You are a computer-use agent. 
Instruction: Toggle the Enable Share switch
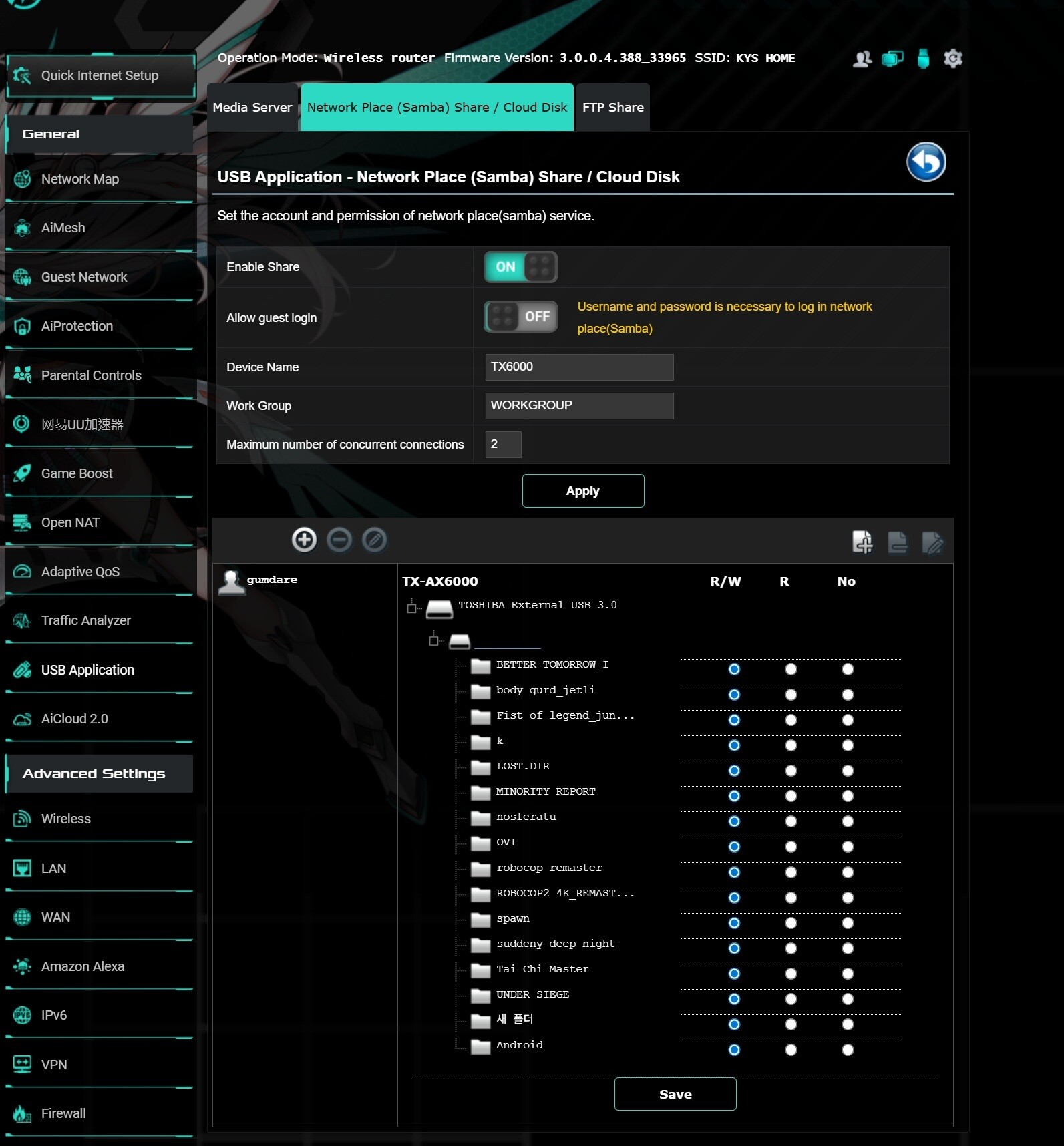tap(520, 267)
